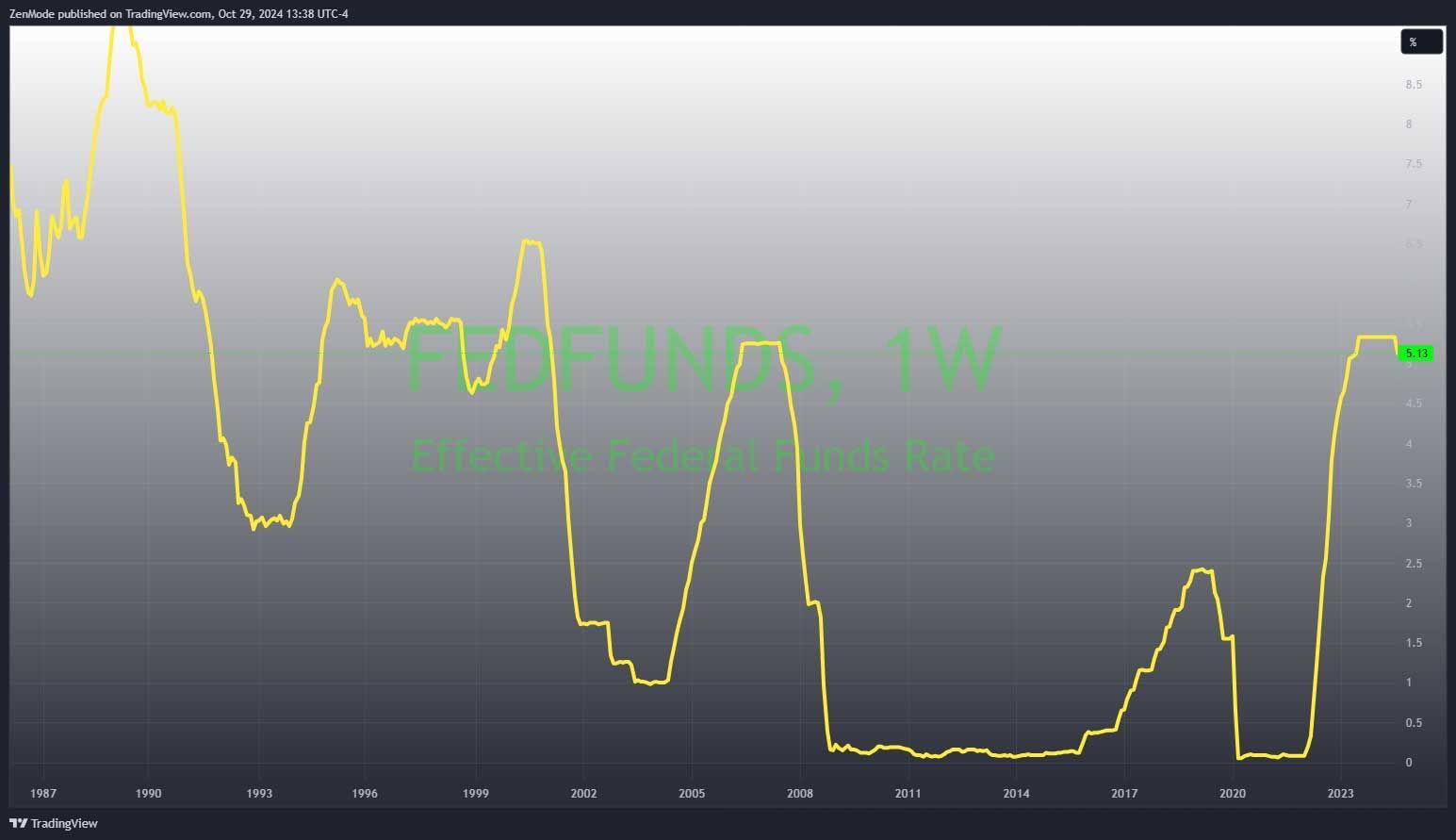Select the 1990 label on time axis
Viewport: 1456px width, 840px height.
148,794
